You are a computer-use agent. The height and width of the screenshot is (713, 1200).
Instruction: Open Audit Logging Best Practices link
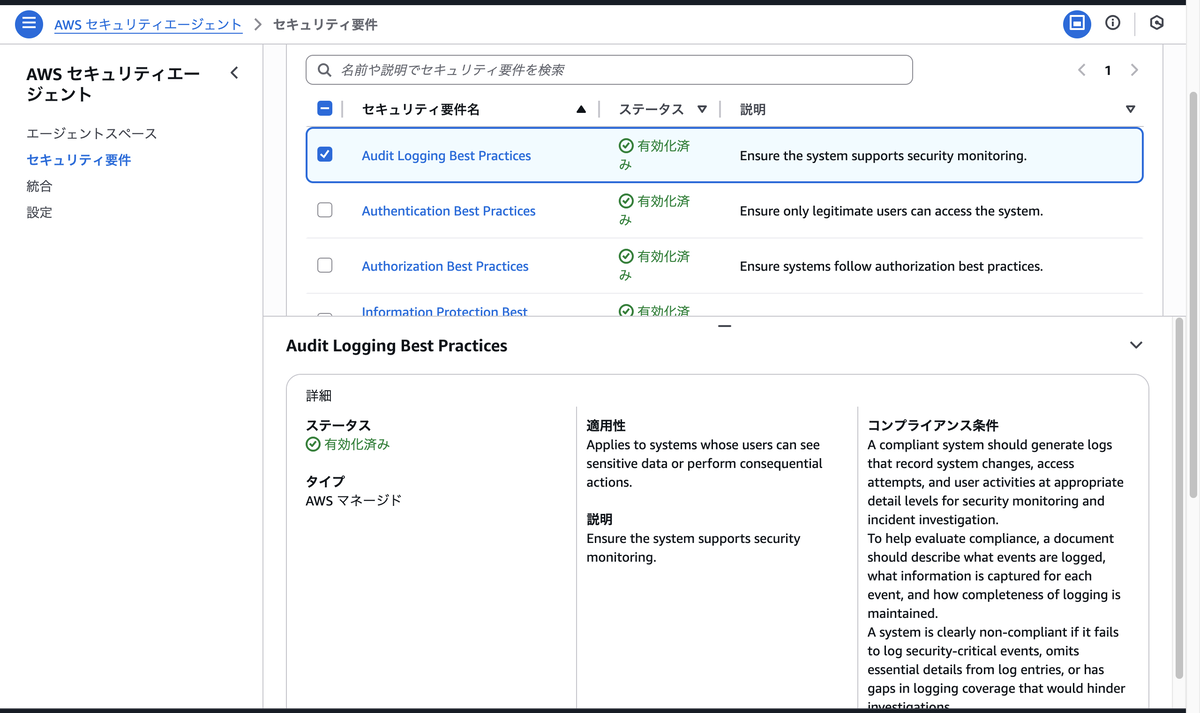pos(446,156)
